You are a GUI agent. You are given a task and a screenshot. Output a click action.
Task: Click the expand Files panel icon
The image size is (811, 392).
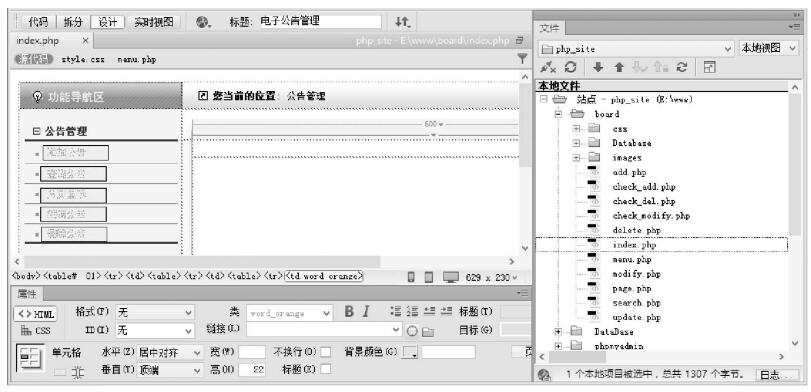click(710, 68)
